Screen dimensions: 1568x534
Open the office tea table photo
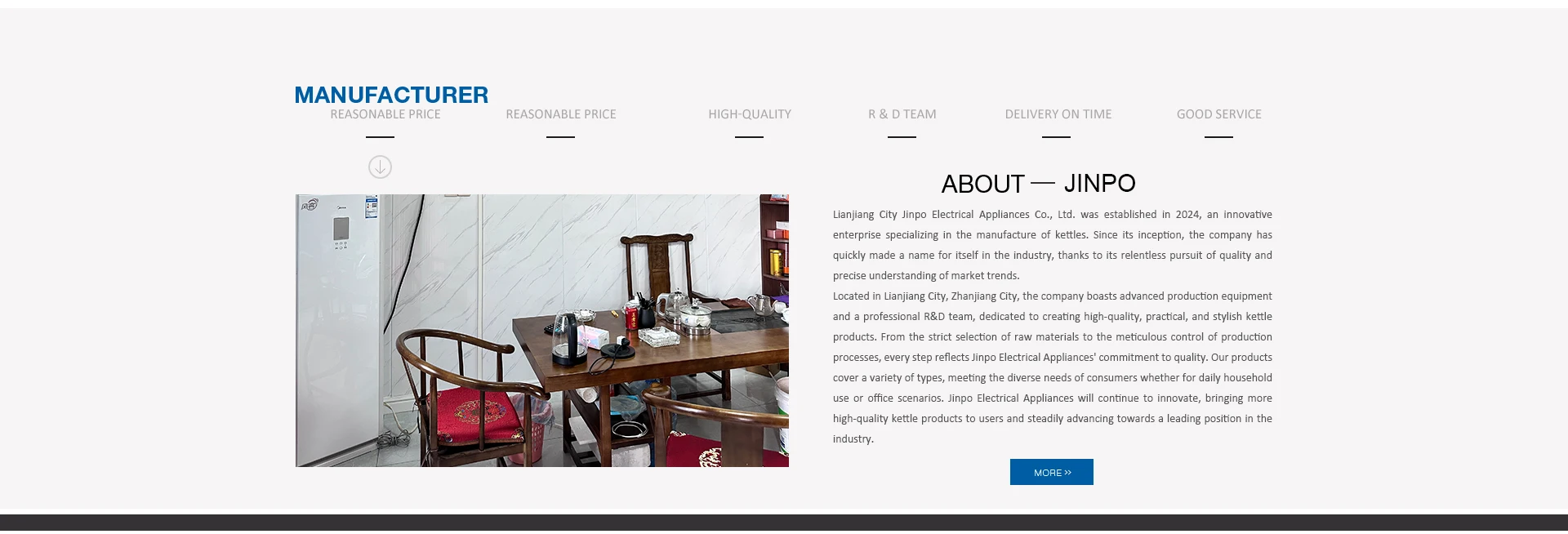(x=542, y=331)
